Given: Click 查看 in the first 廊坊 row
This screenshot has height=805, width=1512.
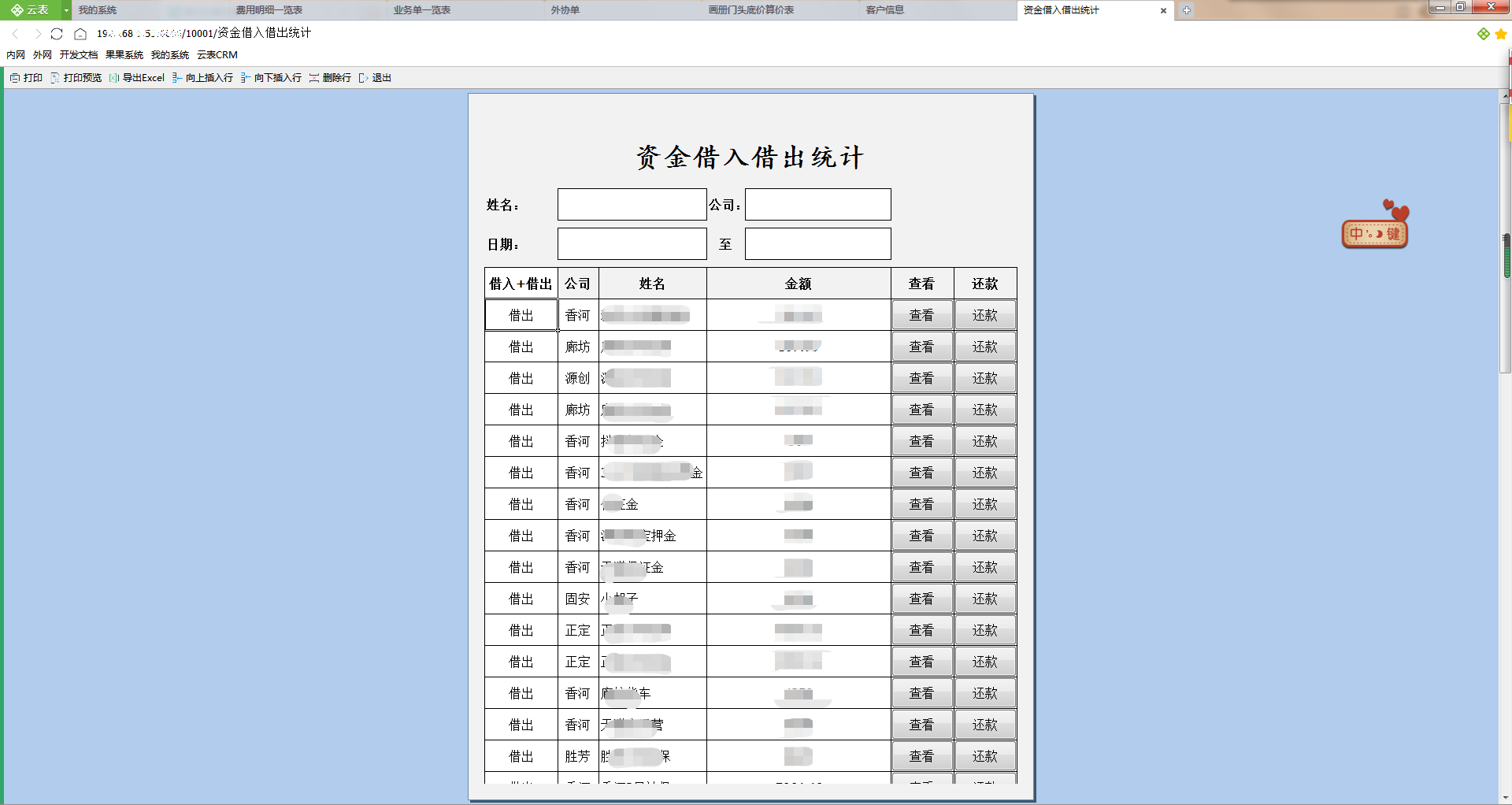Looking at the screenshot, I should click(922, 347).
